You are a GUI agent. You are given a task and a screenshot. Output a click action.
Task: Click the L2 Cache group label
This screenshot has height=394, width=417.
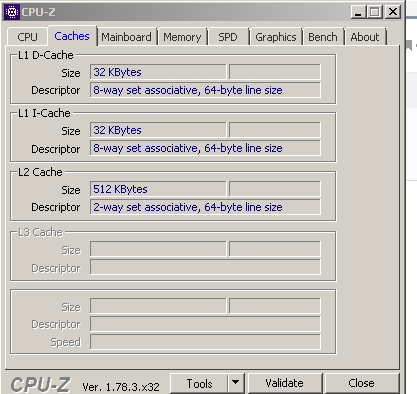[40, 172]
